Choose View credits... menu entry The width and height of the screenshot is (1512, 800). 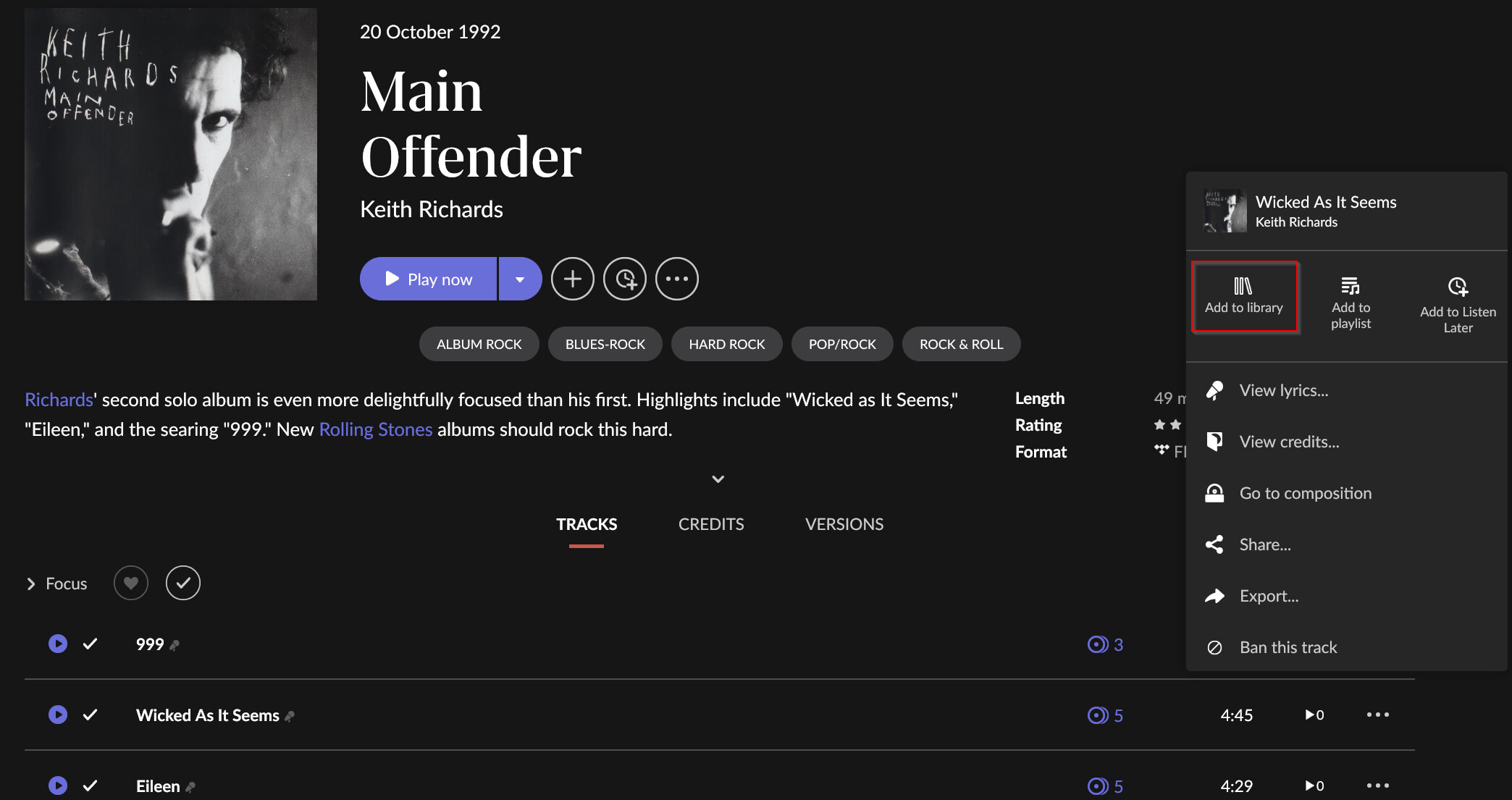coord(1347,442)
